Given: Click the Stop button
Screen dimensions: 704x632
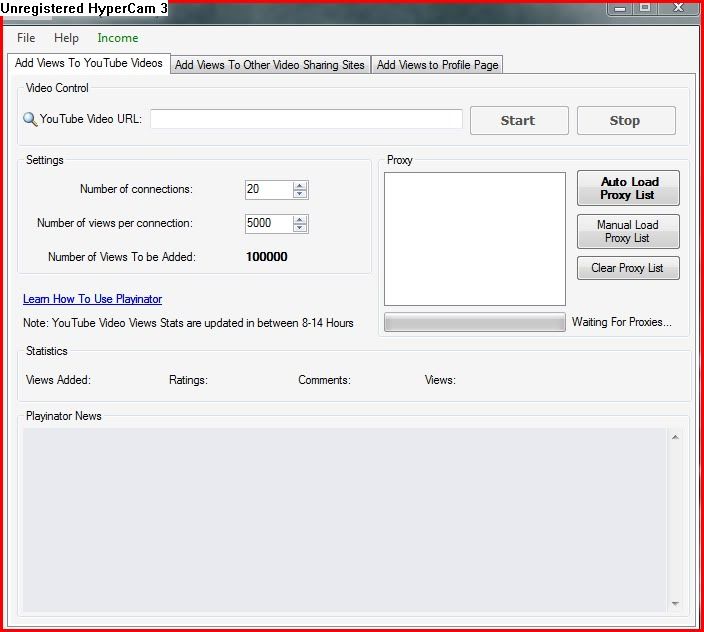Looking at the screenshot, I should click(626, 120).
